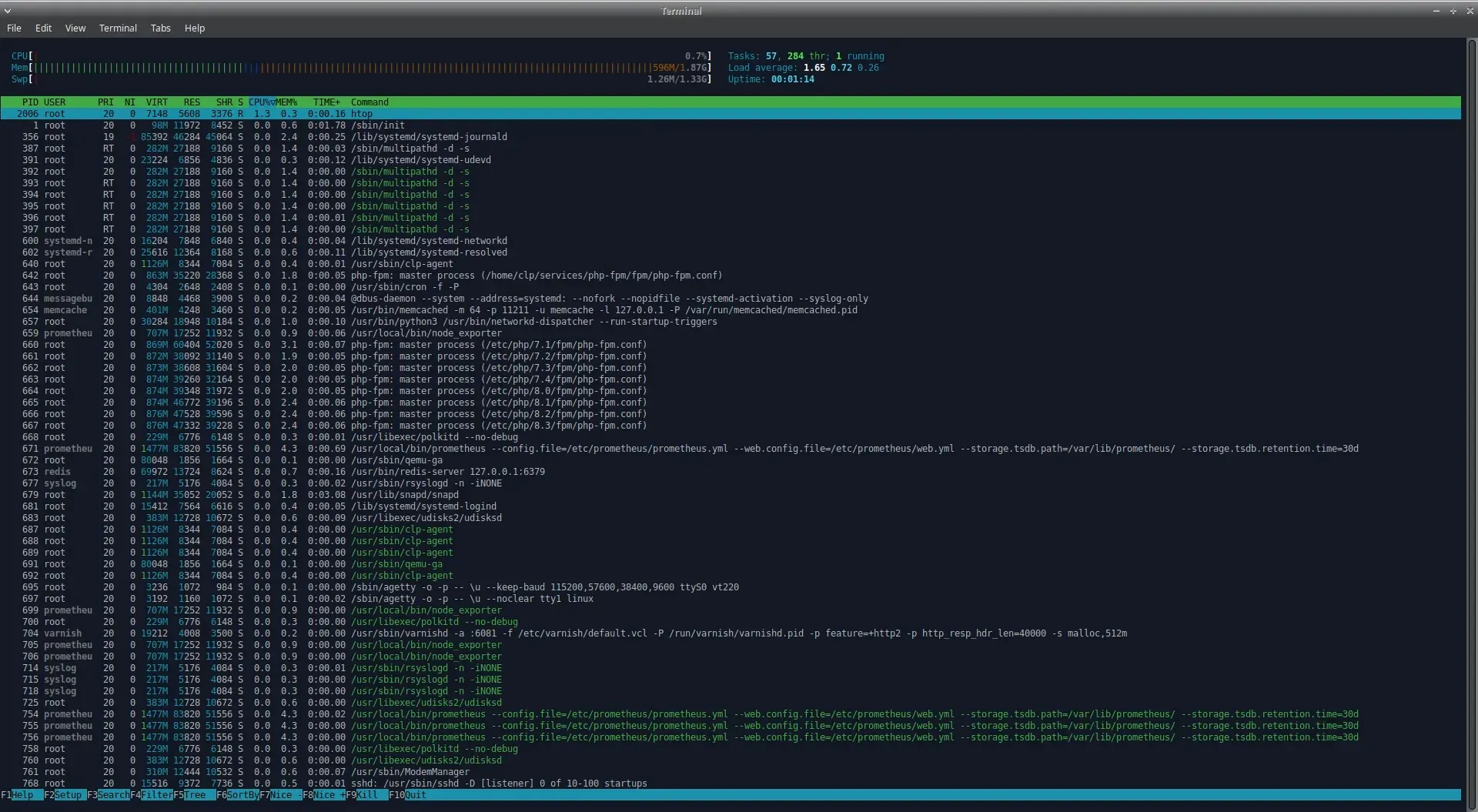1478x812 pixels.
Task: Open the F6 SortBy selector
Action: click(x=242, y=795)
